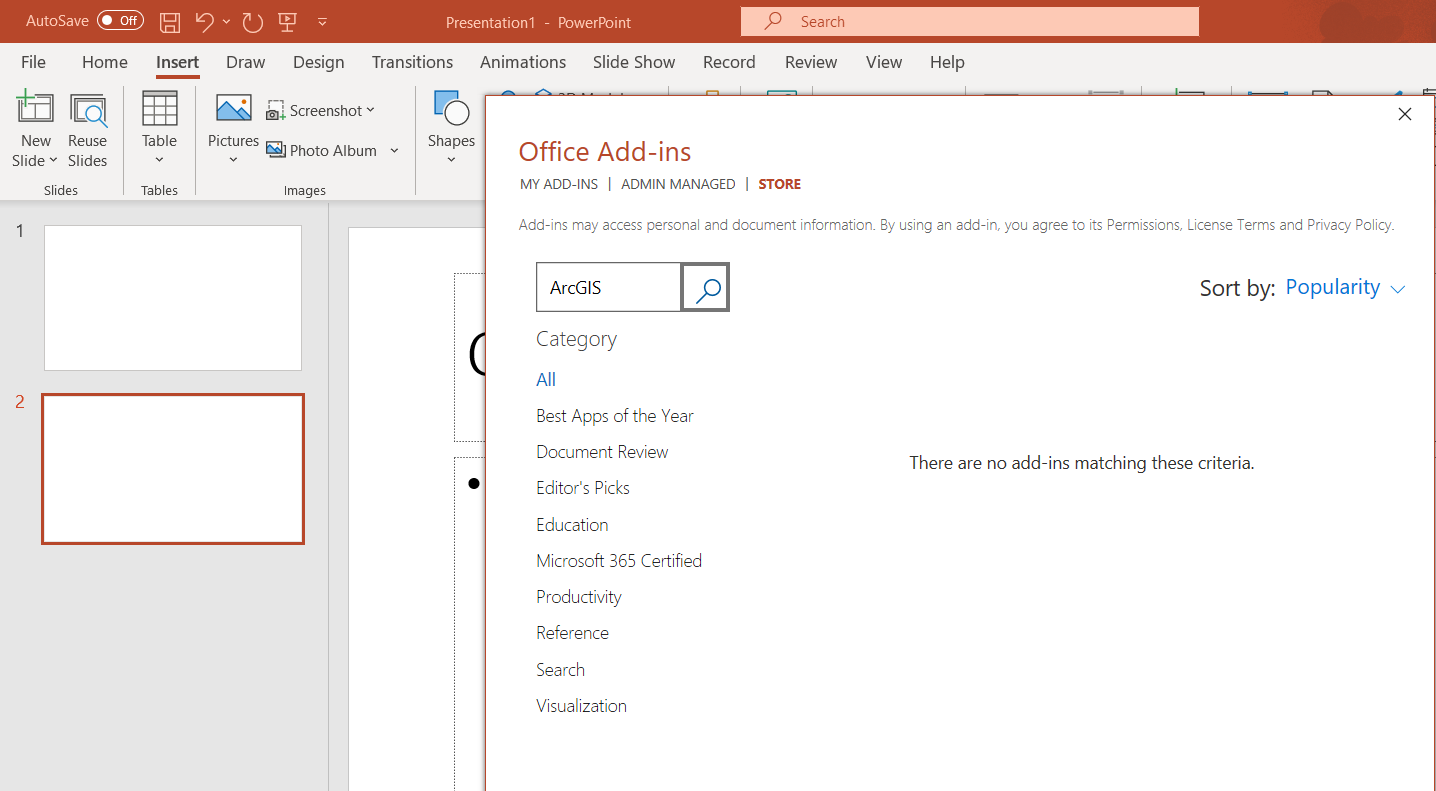
Task: Click the Photo Album button
Action: [322, 150]
